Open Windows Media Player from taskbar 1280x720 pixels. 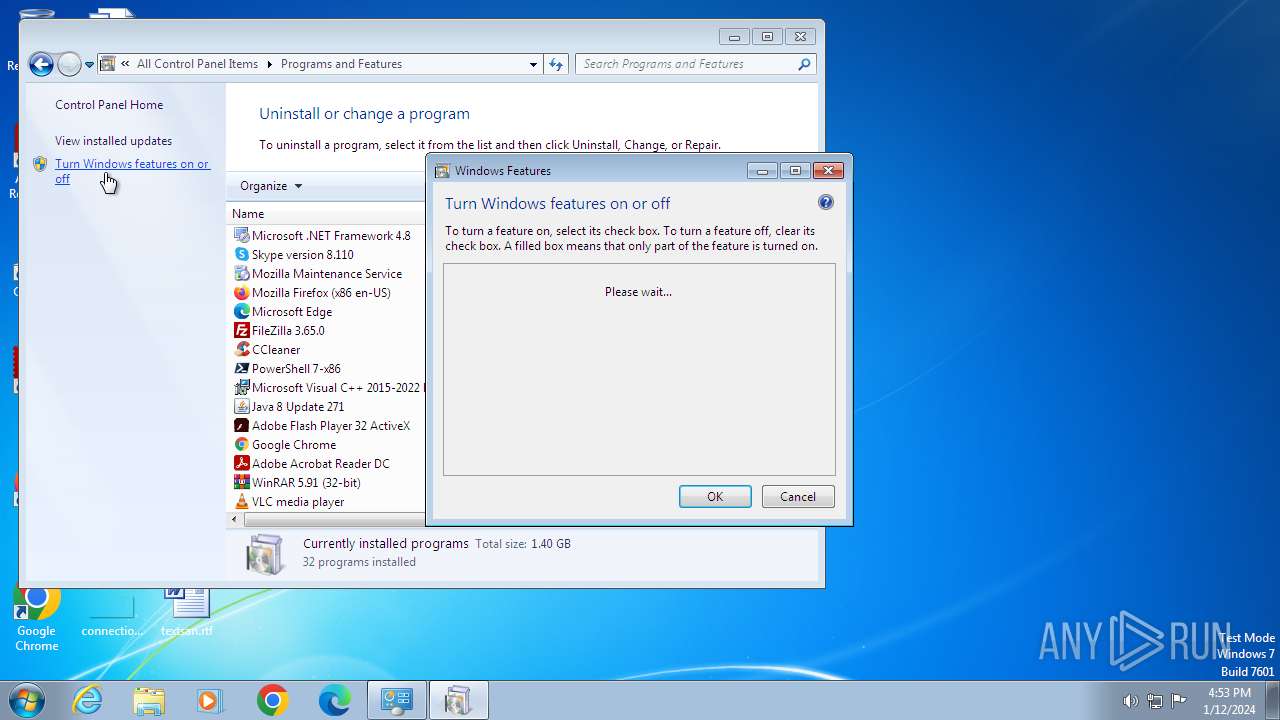(210, 700)
